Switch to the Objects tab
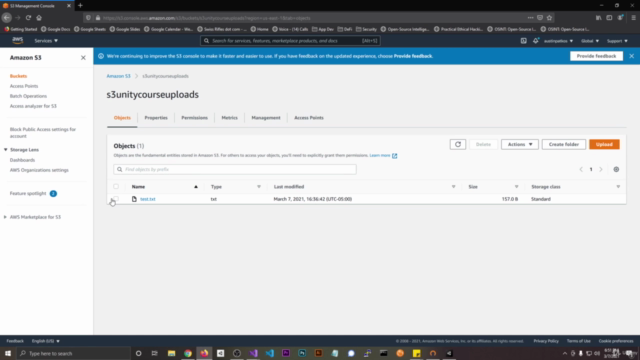Screen dimensions: 640x360 pyautogui.click(x=122, y=118)
